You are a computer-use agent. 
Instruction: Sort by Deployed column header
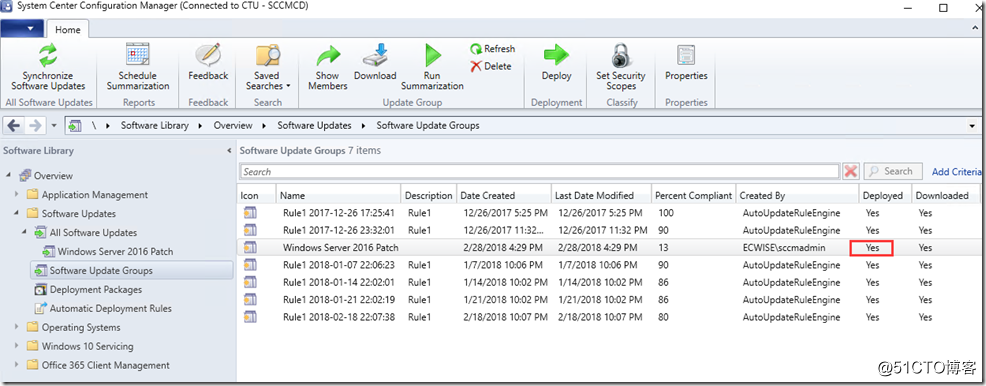885,195
